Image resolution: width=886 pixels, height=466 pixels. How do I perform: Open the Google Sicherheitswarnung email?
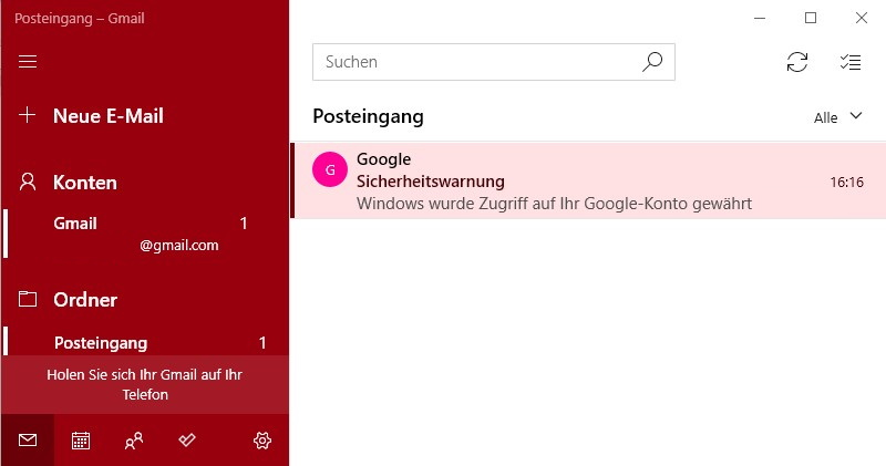(x=588, y=181)
